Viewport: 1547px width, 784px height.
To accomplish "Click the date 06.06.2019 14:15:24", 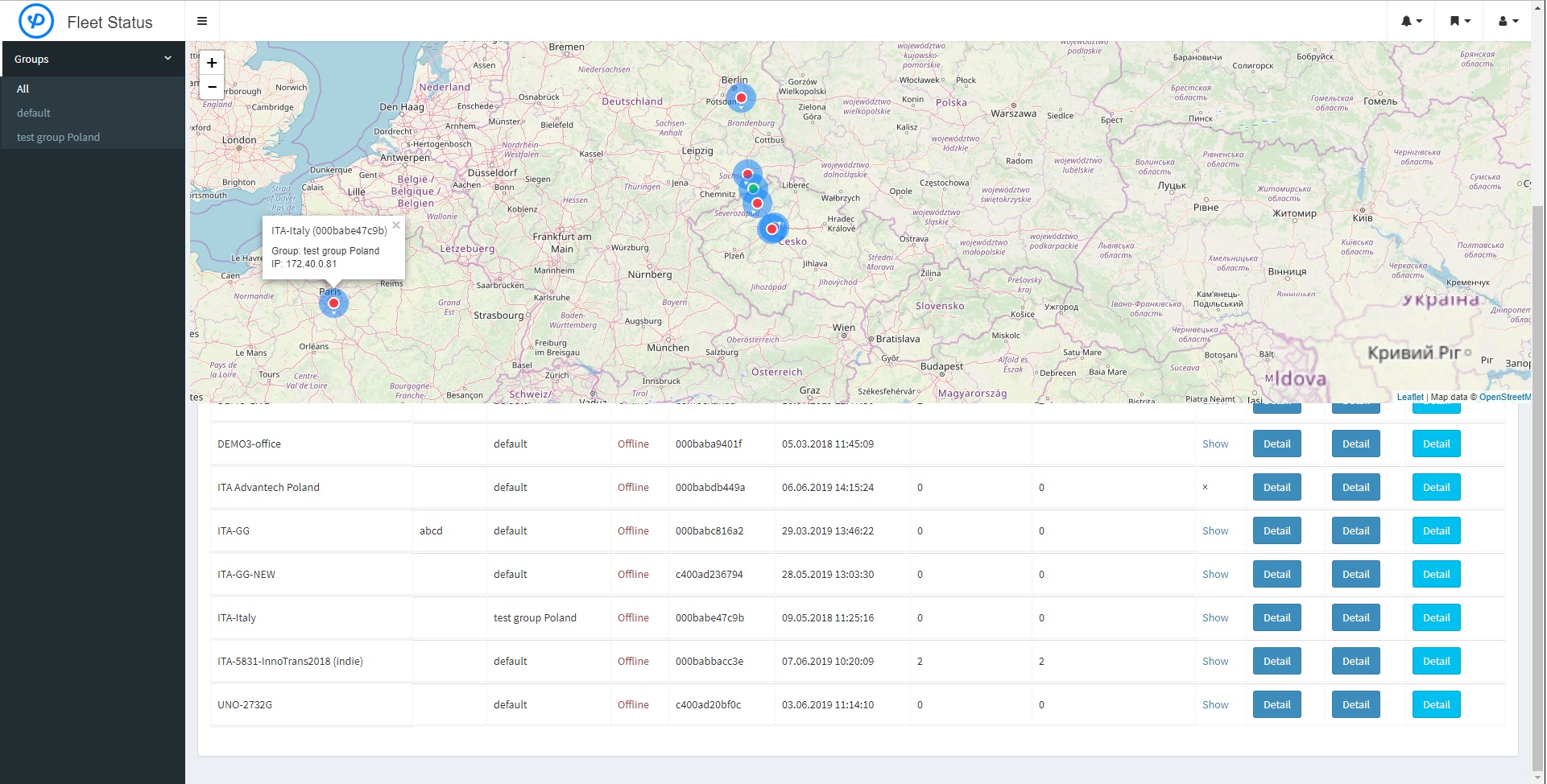I will tap(828, 487).
